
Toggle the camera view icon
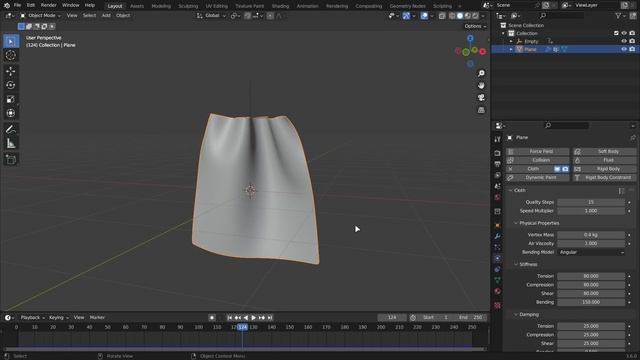[481, 98]
